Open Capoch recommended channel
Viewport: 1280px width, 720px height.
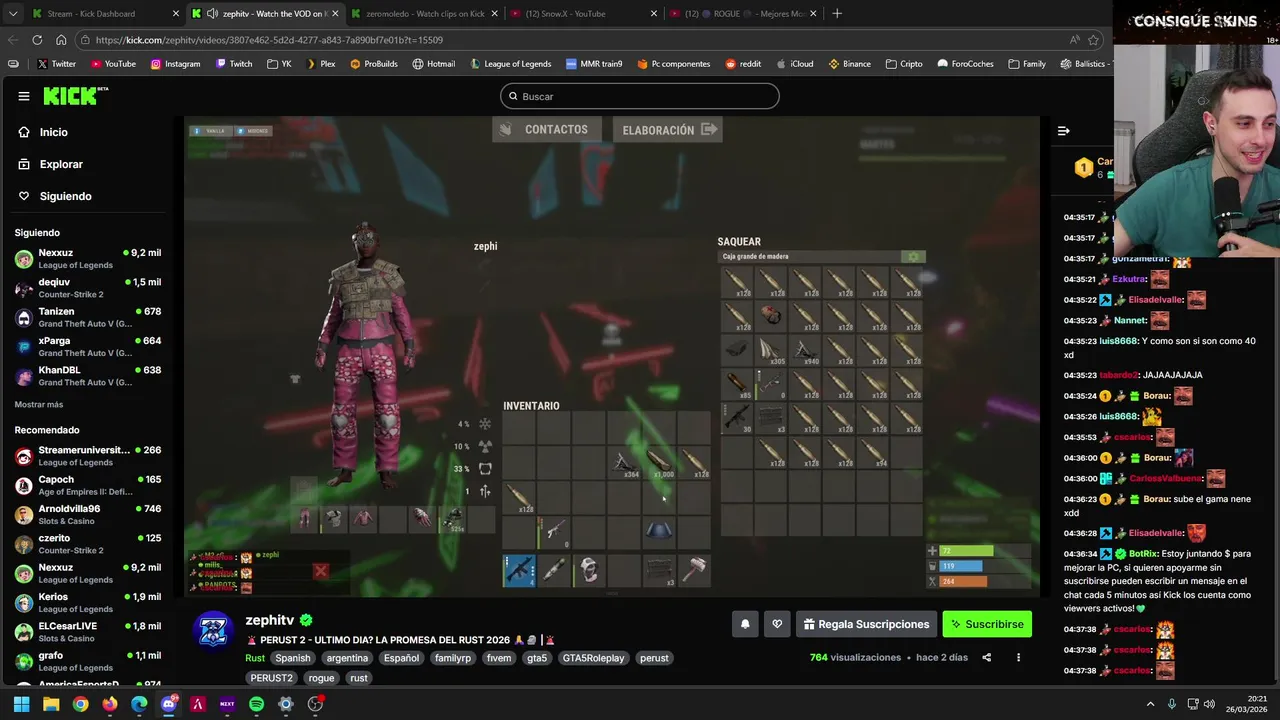(x=88, y=485)
